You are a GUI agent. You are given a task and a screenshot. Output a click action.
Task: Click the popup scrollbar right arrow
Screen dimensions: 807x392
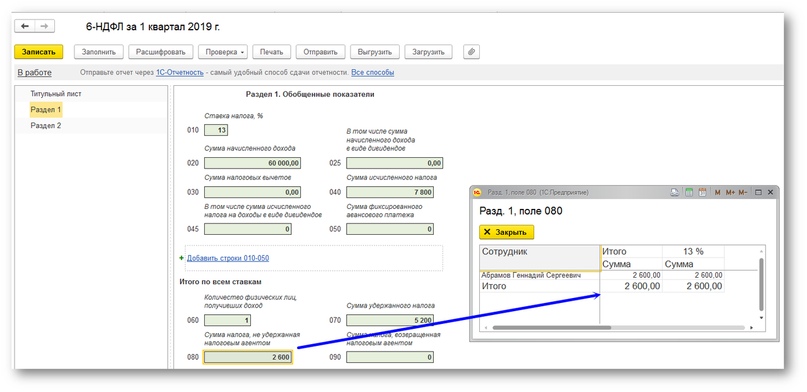click(751, 327)
